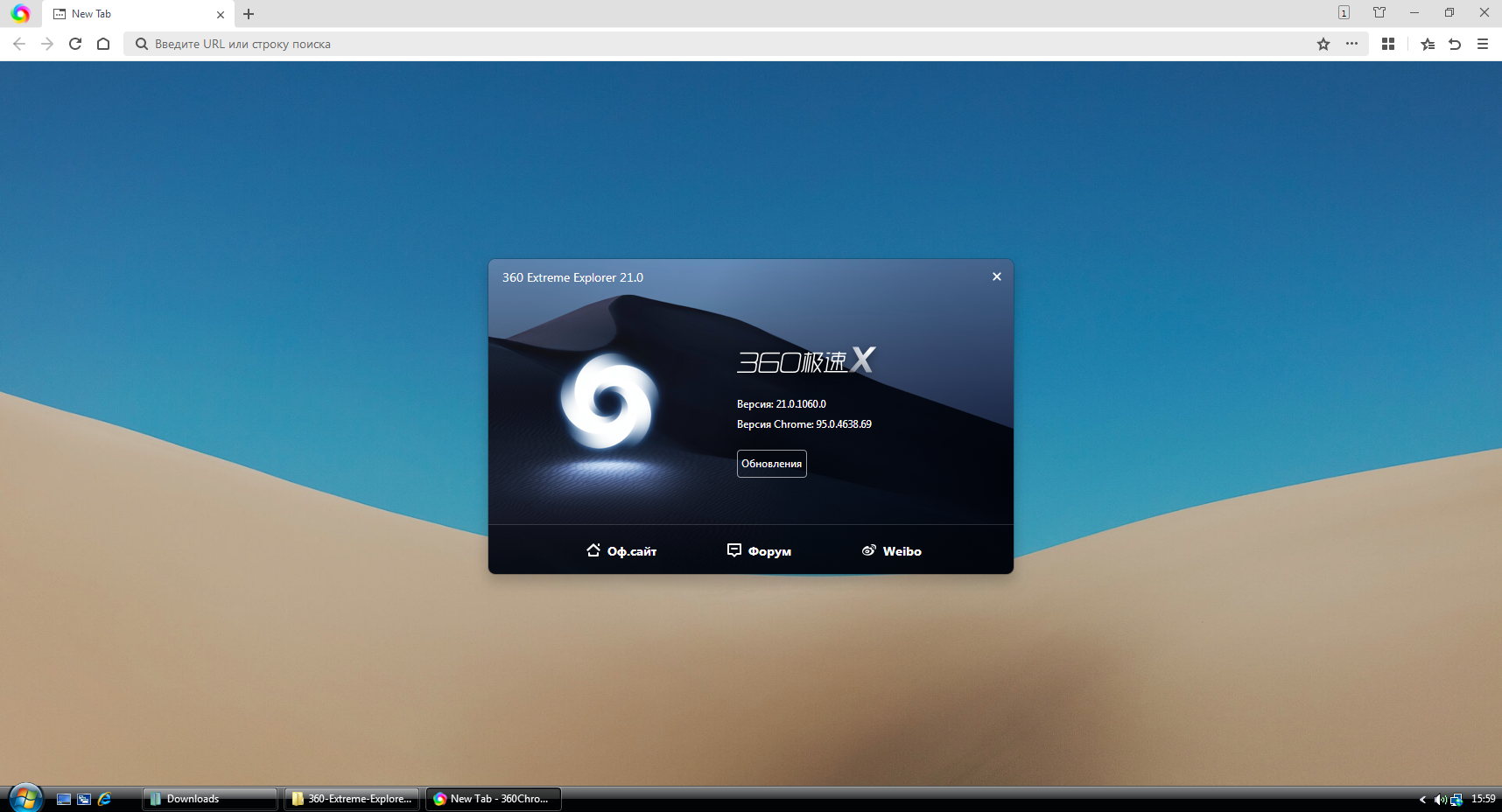Viewport: 1502px width, 812px height.
Task: Restore closed tab with undo icon
Action: coord(1455,44)
